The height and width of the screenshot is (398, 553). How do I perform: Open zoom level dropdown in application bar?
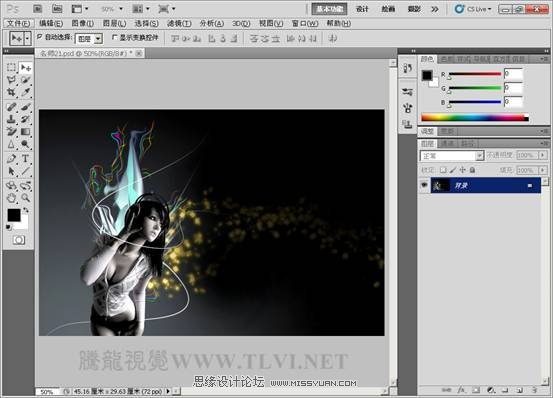(121, 9)
